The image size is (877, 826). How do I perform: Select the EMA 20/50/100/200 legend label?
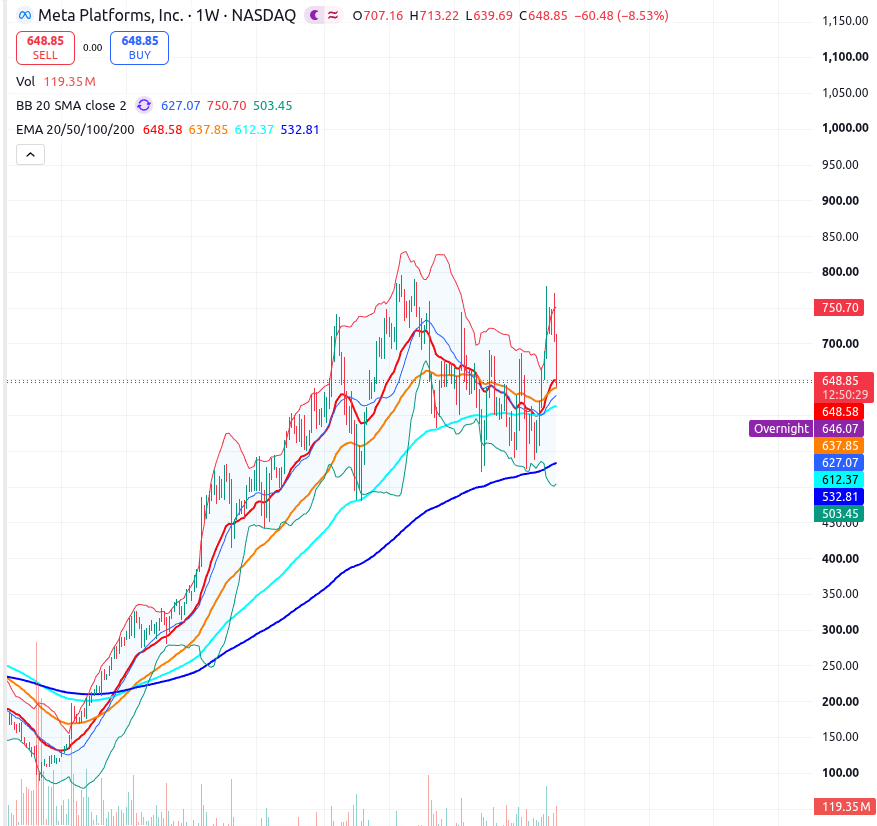click(75, 129)
